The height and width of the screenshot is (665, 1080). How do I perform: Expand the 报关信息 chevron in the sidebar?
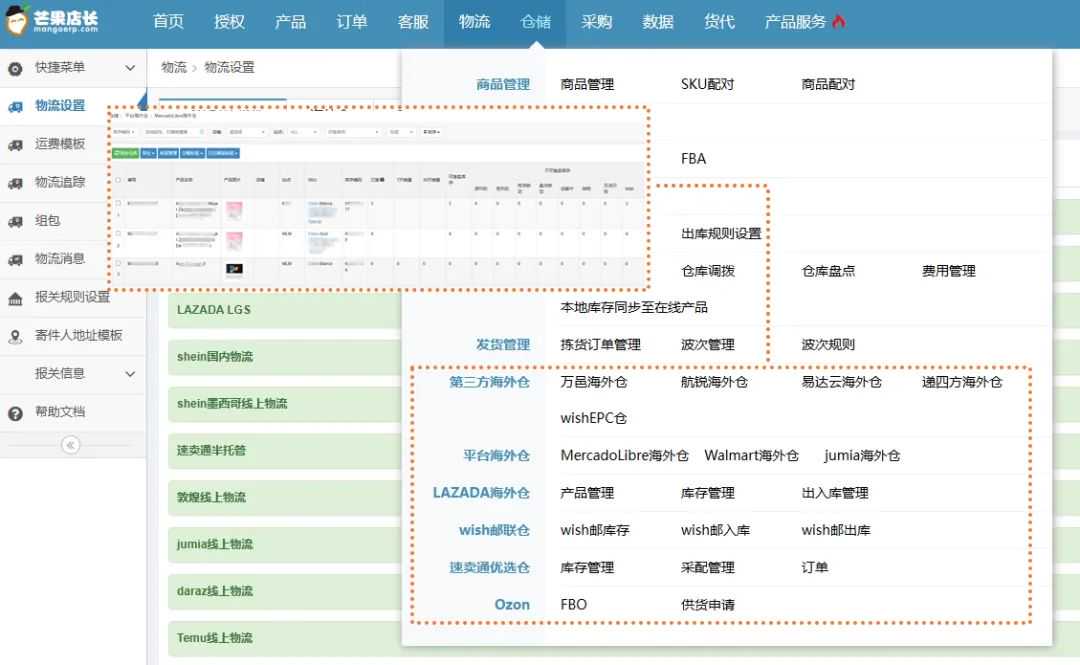[x=130, y=374]
